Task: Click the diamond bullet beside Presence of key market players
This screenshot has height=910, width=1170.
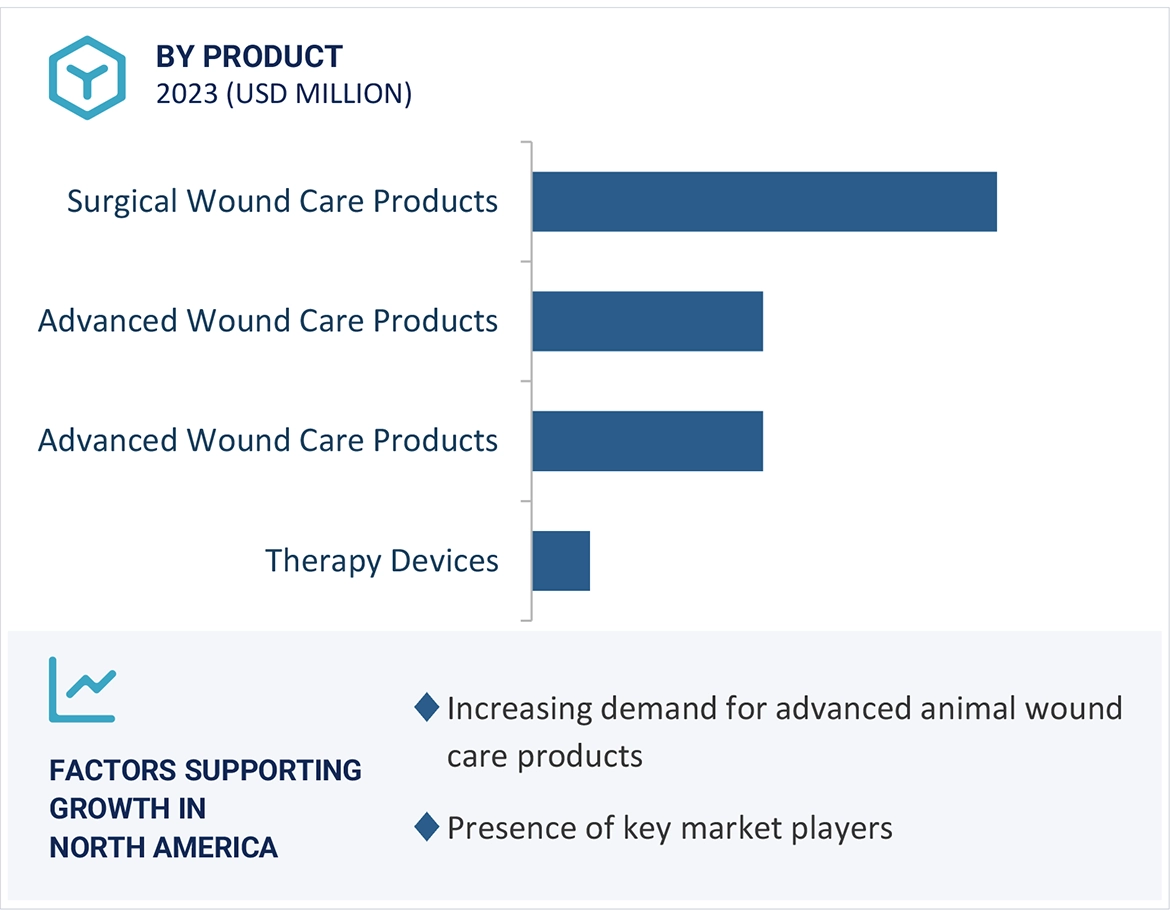Action: click(x=427, y=828)
